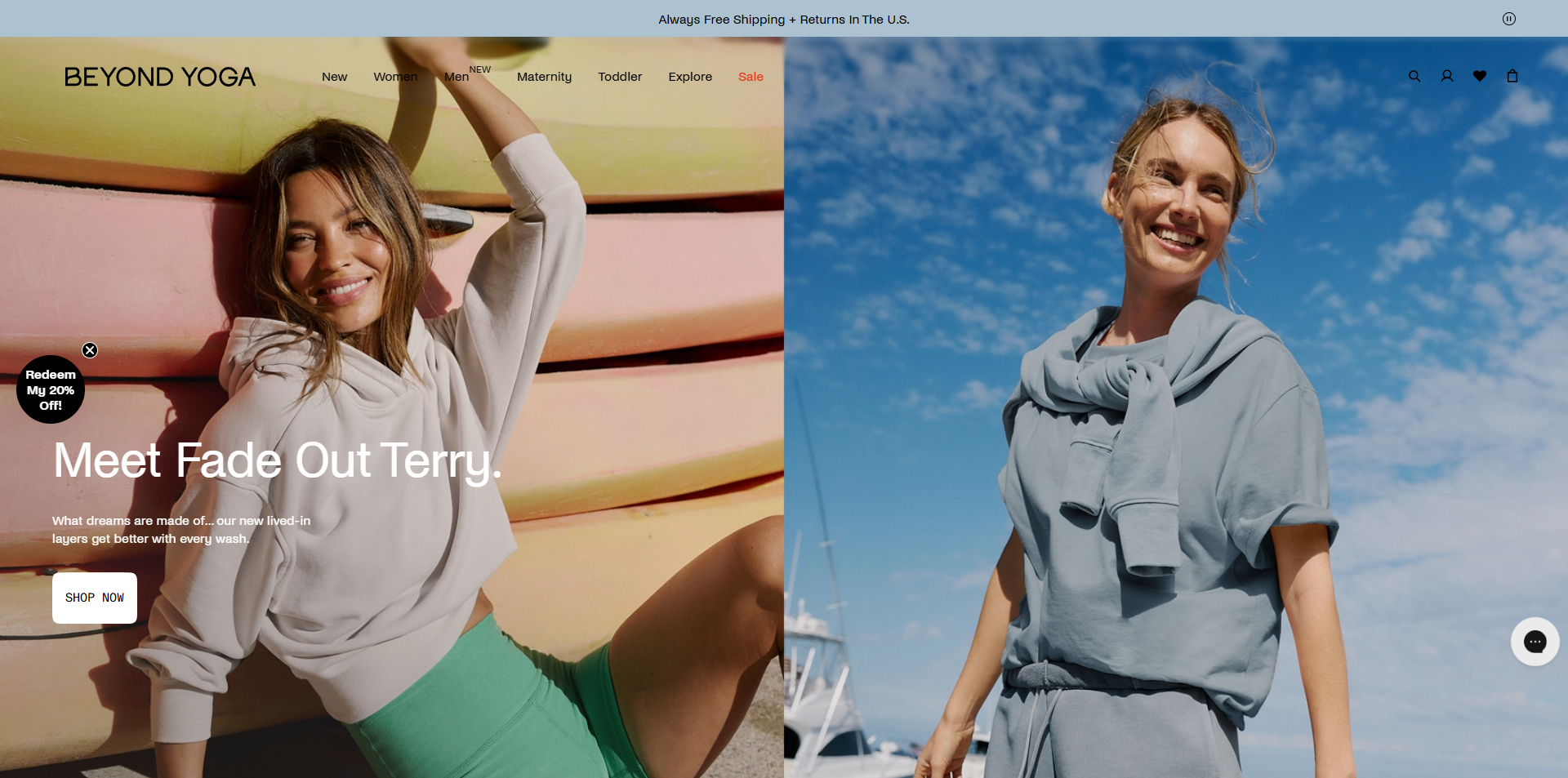The width and height of the screenshot is (1568, 778).
Task: Click the free shipping announcement text
Action: point(784,19)
